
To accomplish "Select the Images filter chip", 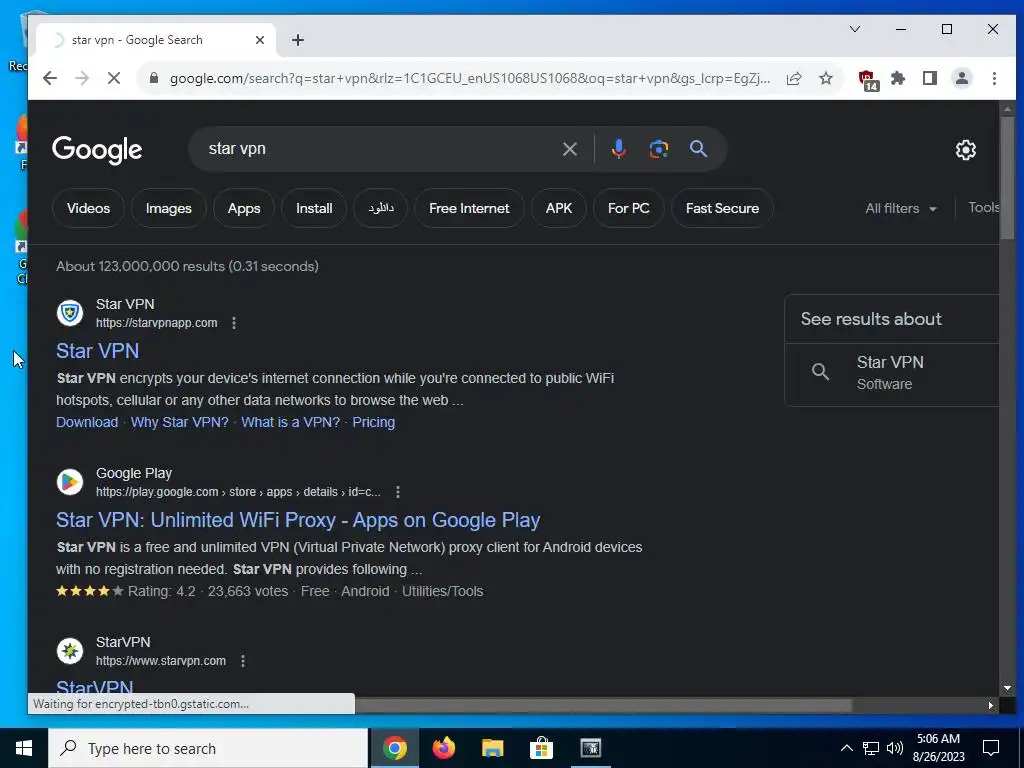I will 168,208.
